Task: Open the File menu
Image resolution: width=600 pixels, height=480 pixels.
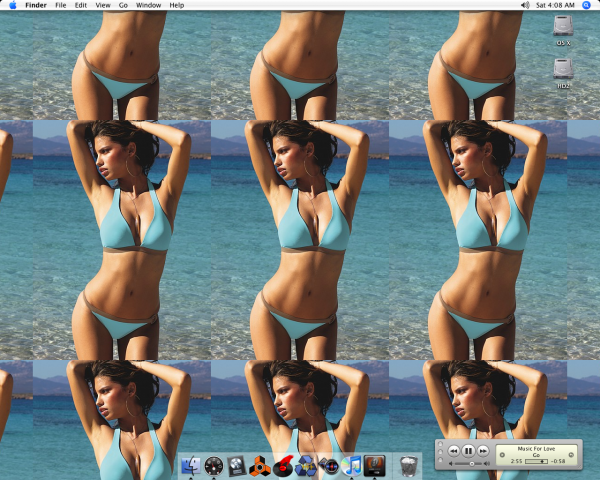Action: pyautogui.click(x=60, y=5)
